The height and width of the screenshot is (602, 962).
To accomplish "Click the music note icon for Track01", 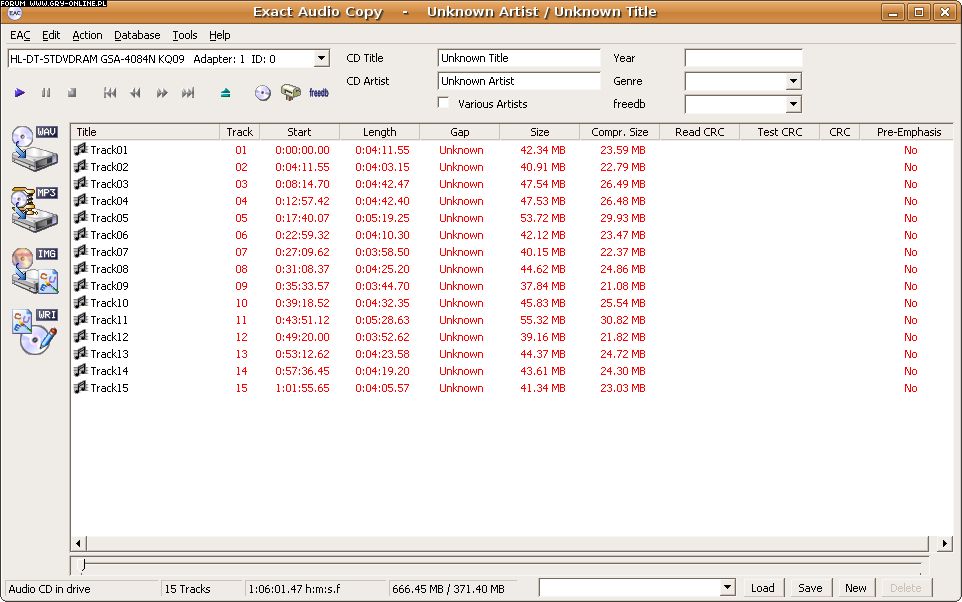I will point(81,149).
